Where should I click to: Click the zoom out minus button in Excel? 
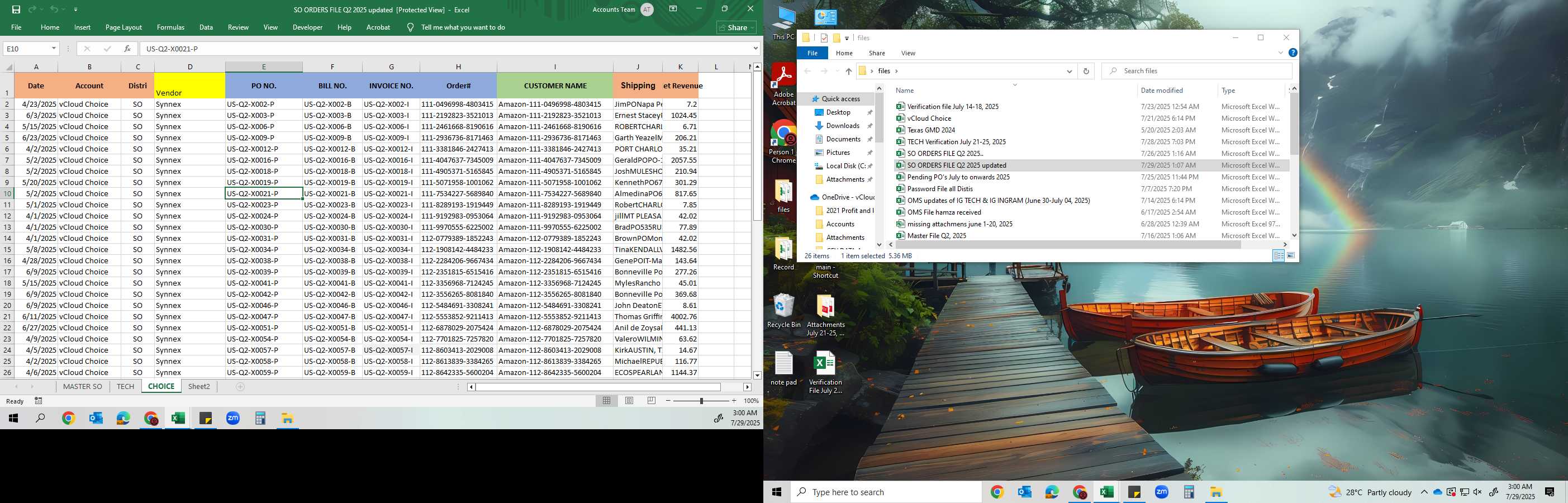click(x=668, y=401)
